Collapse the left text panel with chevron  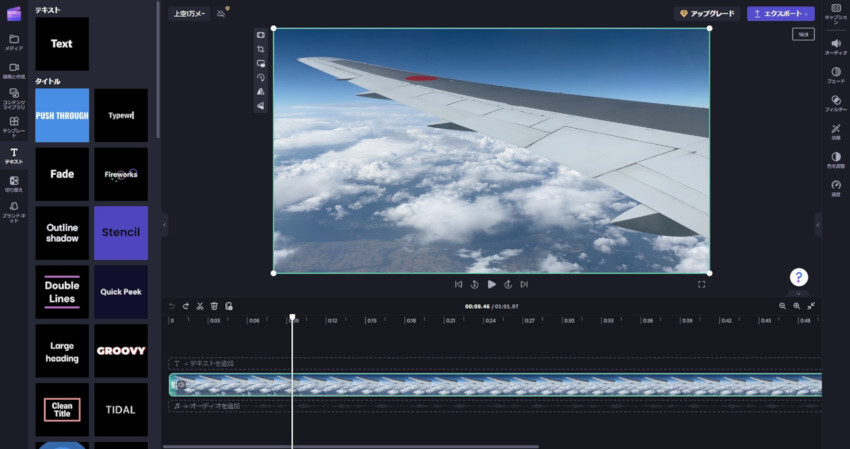pos(165,225)
